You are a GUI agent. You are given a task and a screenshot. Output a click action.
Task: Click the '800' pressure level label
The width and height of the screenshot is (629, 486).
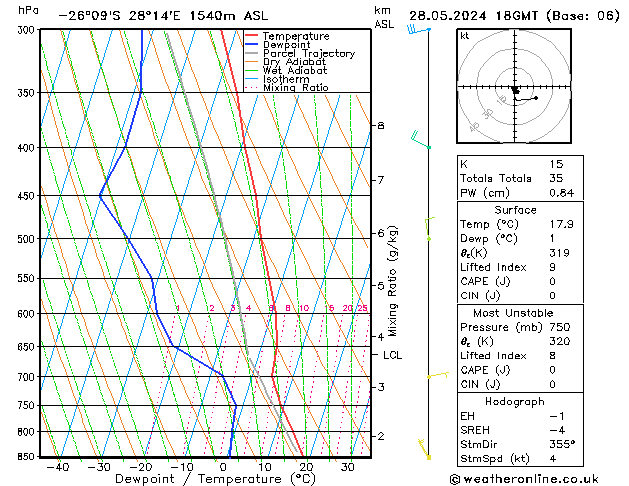28,432
